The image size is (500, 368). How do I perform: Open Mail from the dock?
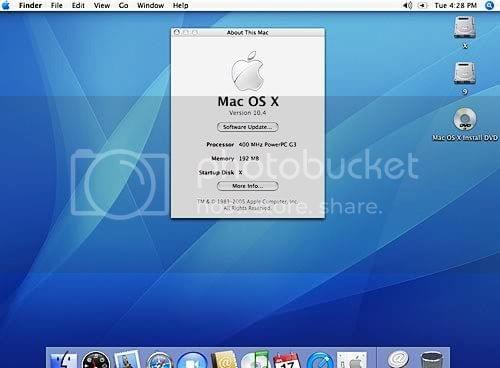point(127,359)
